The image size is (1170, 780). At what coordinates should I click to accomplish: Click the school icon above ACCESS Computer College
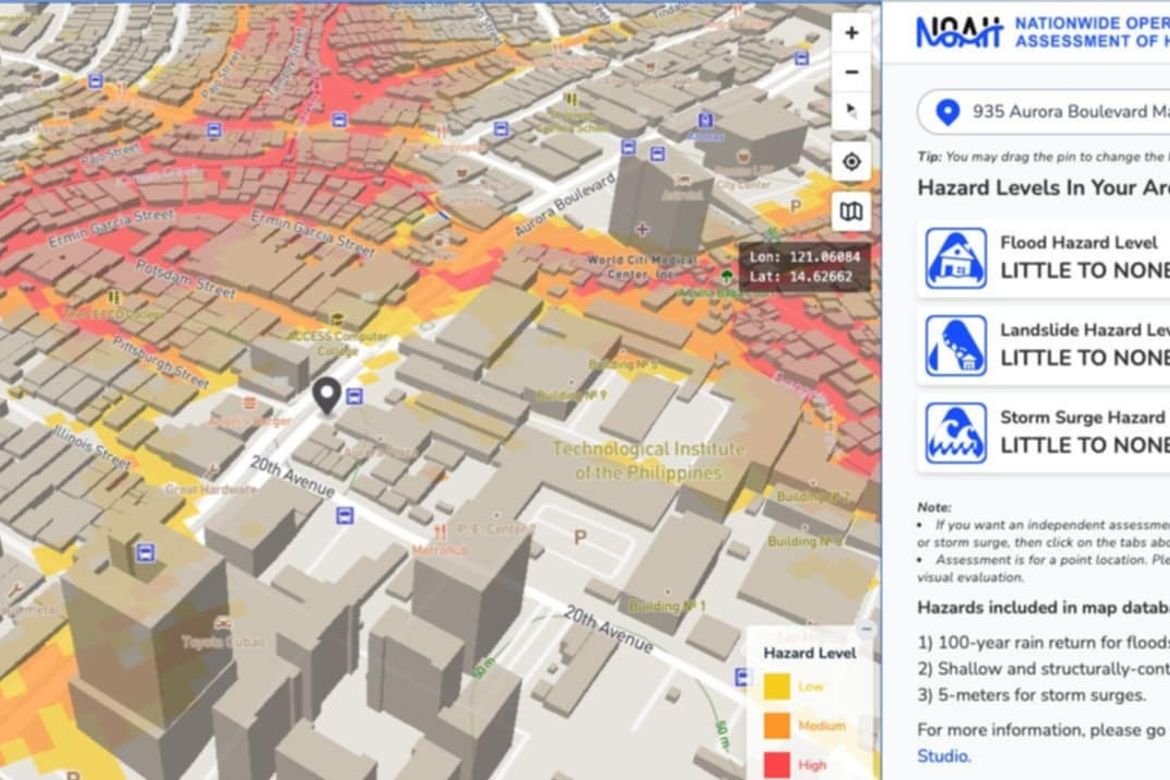pyautogui.click(x=337, y=321)
